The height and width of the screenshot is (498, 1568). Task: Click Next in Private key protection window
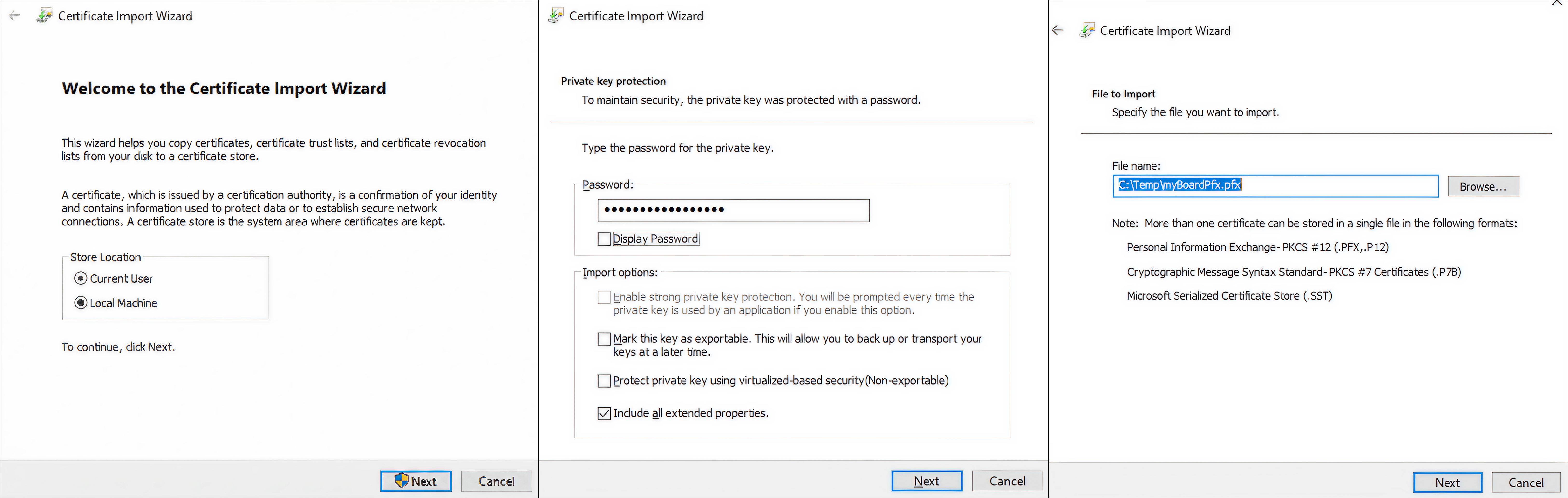pos(927,481)
